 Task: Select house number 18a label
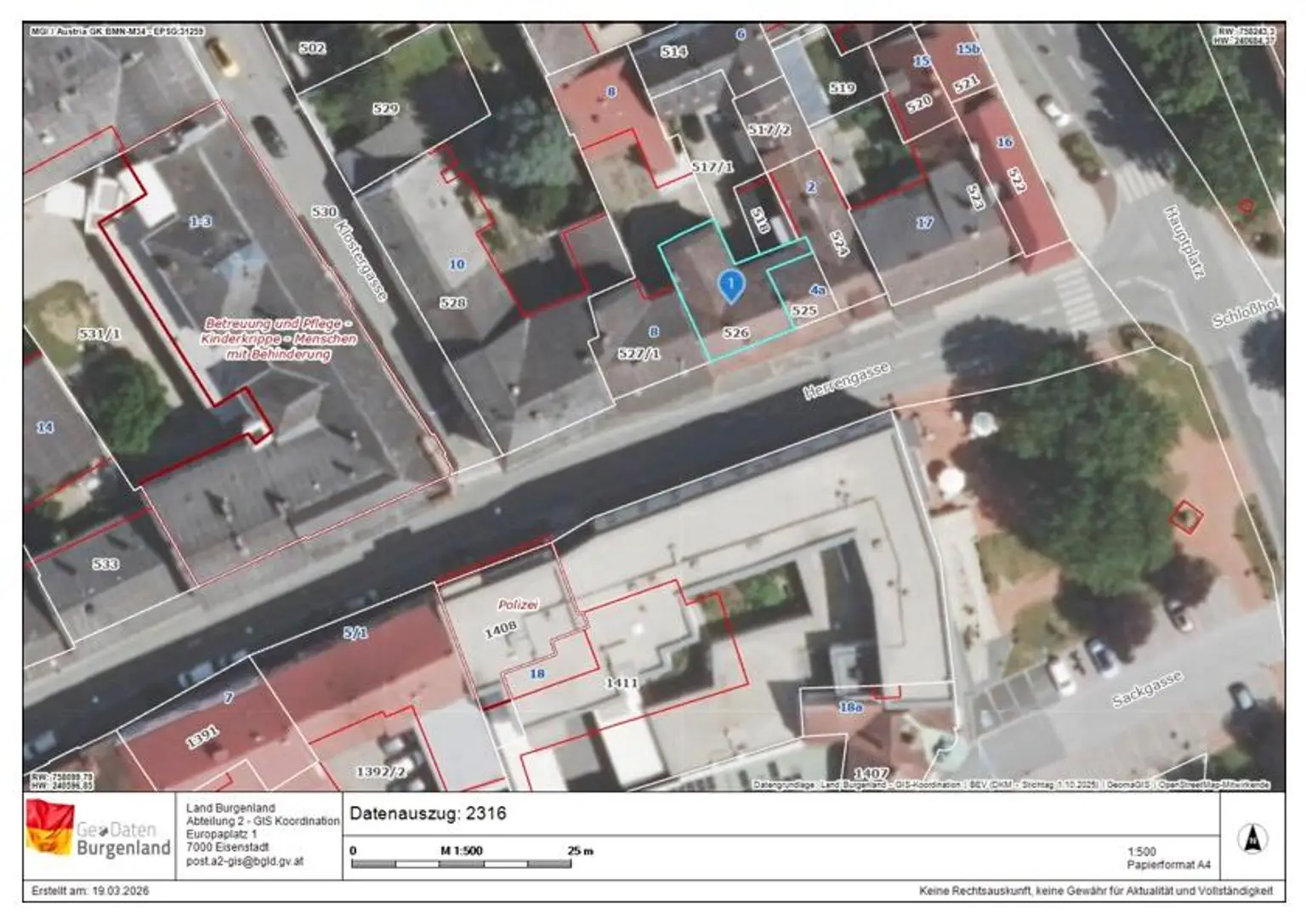click(850, 707)
